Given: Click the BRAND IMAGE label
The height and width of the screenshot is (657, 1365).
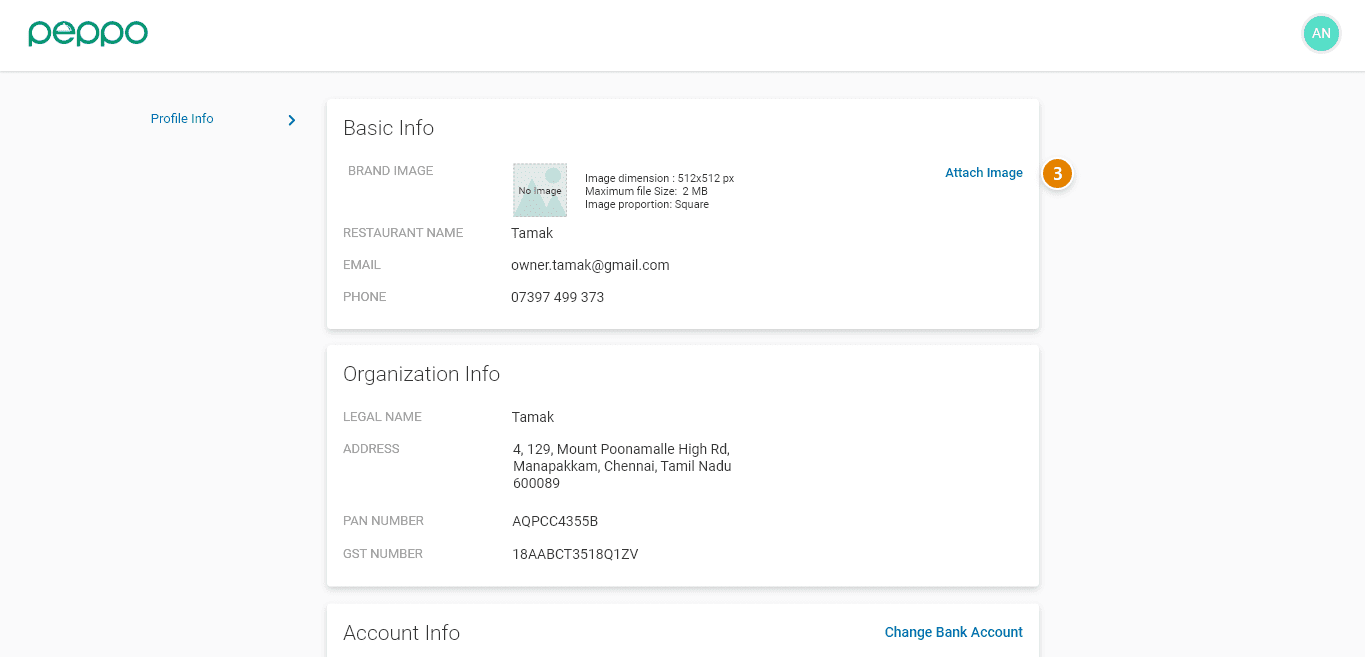Looking at the screenshot, I should (390, 171).
